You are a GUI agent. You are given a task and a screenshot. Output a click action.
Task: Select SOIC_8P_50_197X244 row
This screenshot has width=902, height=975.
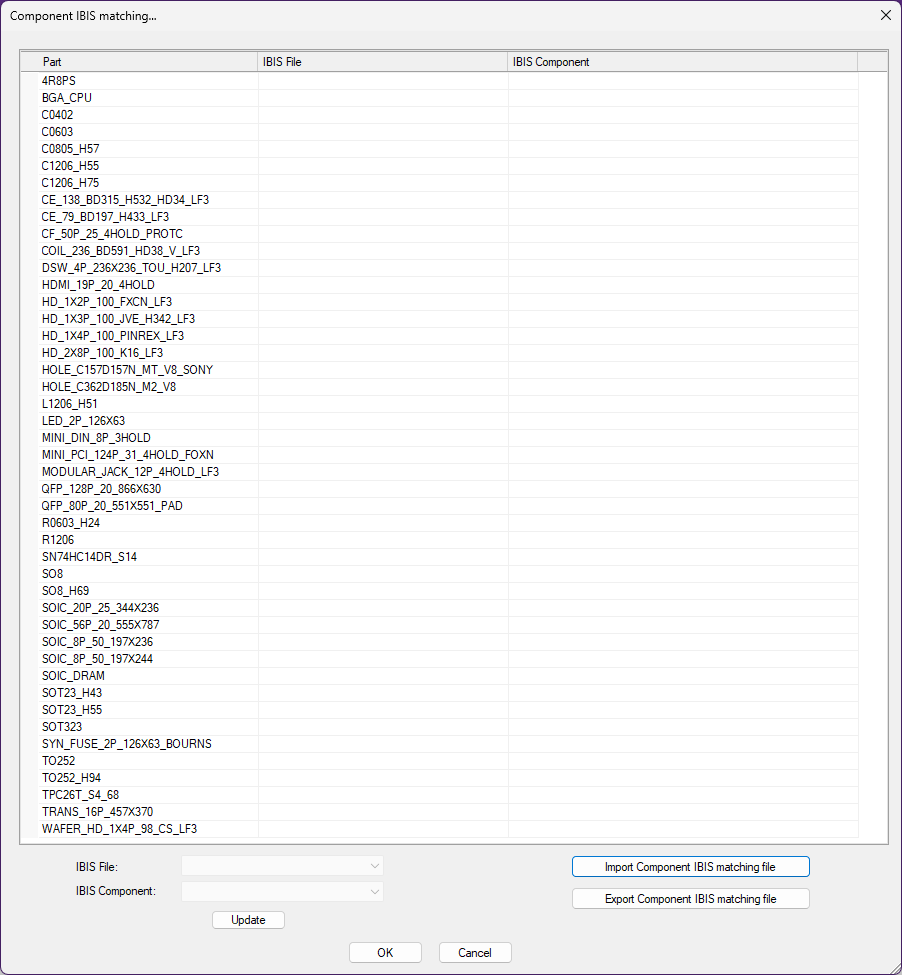pos(97,658)
